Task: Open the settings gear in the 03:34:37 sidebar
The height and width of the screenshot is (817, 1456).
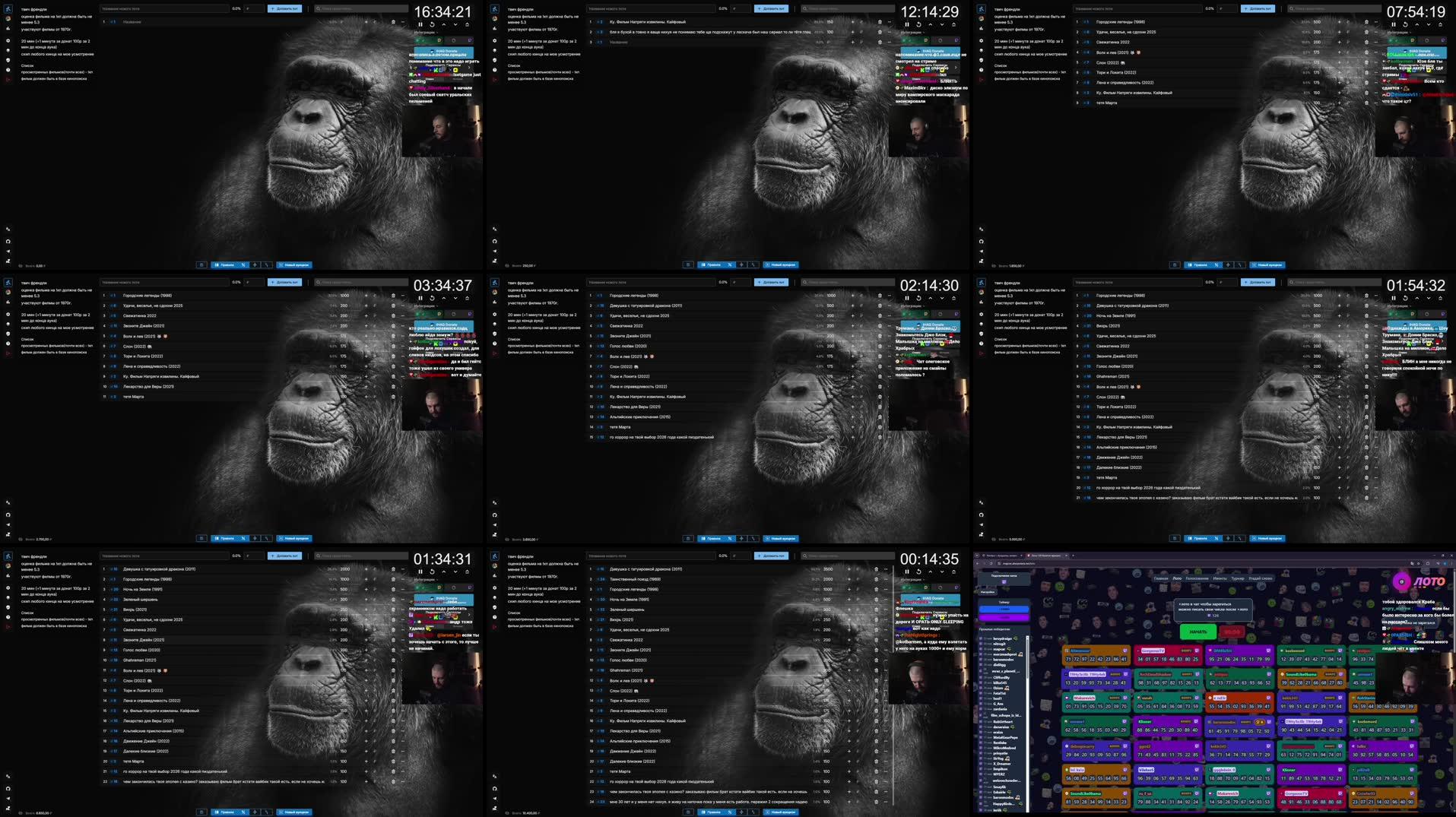Action: coord(8,314)
